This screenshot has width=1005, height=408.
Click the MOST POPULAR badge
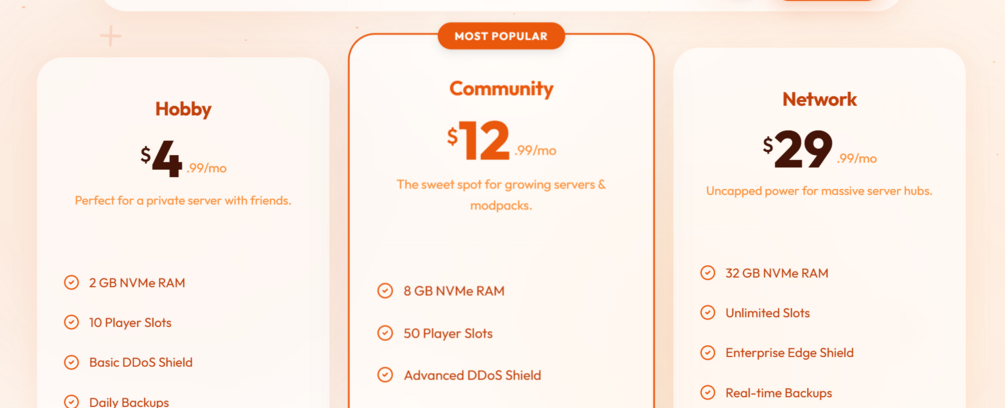click(501, 36)
